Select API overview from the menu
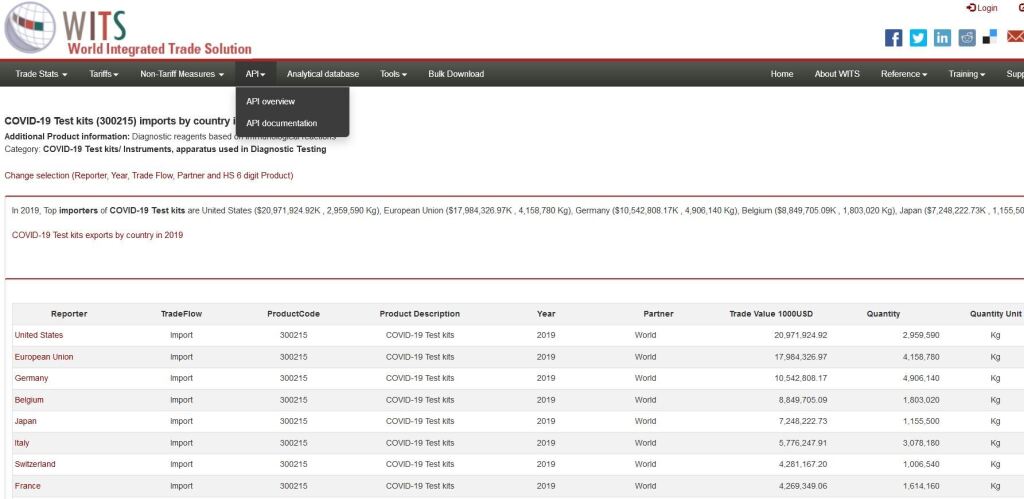 pyautogui.click(x=270, y=101)
